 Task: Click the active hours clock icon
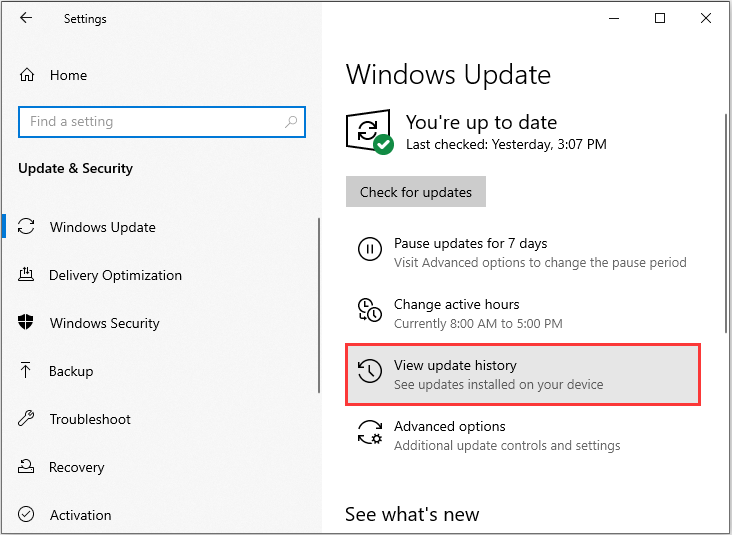369,311
